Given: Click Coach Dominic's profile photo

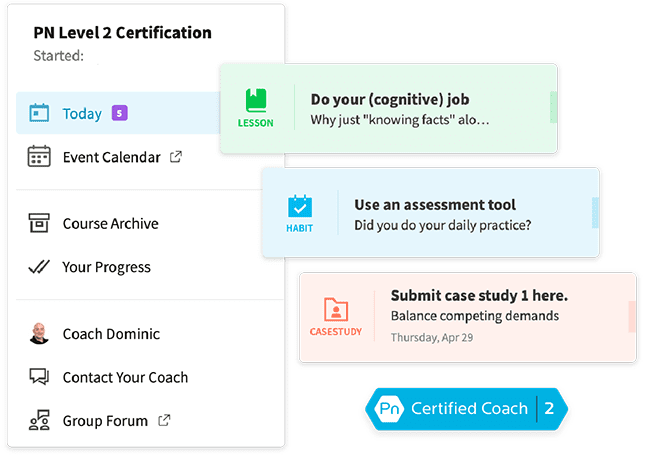Looking at the screenshot, I should tap(40, 334).
